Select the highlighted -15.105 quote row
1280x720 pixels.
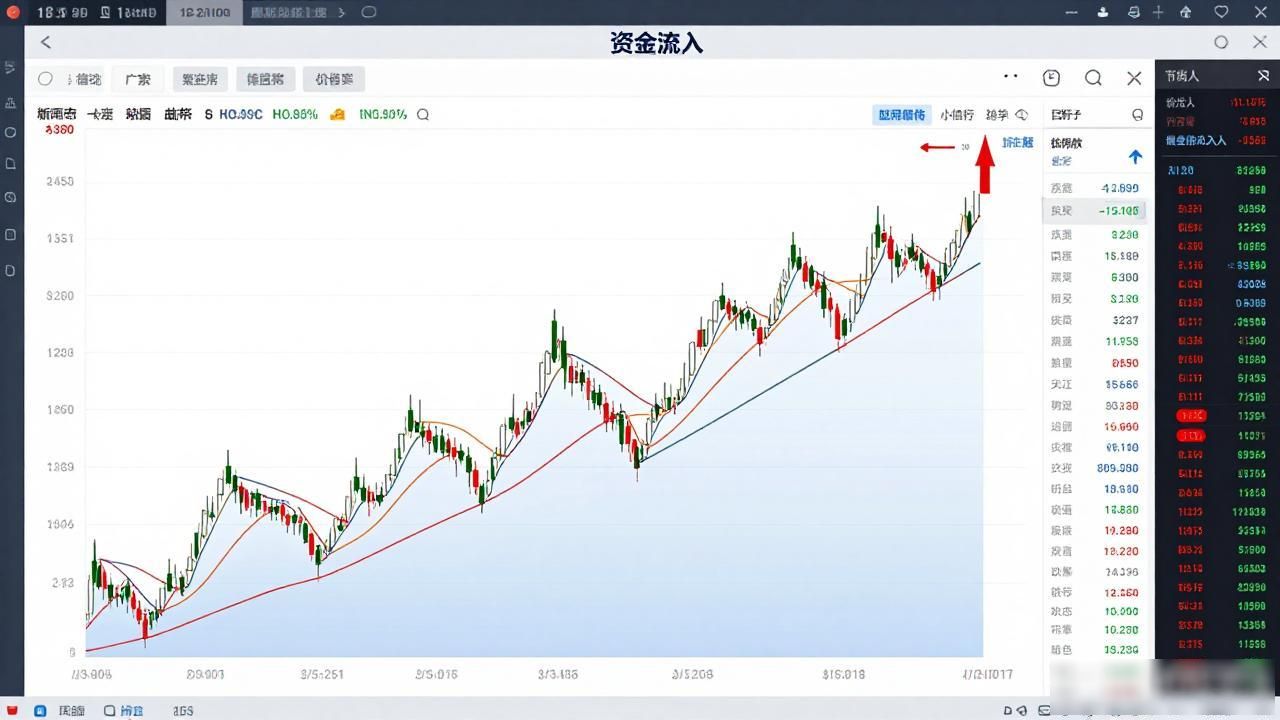coord(1094,211)
